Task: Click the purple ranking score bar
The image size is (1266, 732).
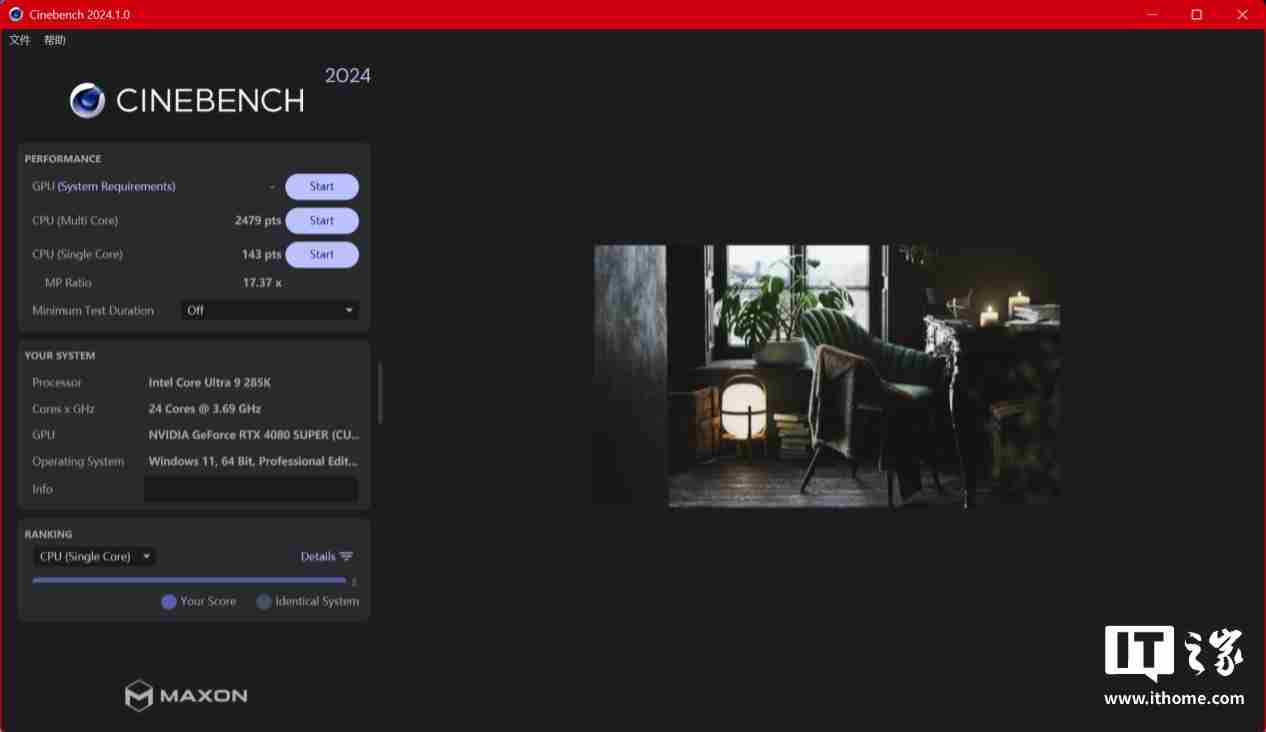Action: click(189, 580)
